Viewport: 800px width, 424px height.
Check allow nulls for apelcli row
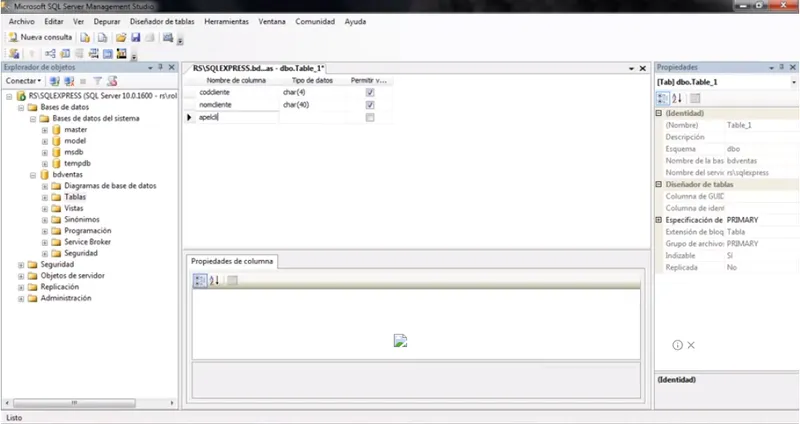click(x=370, y=117)
